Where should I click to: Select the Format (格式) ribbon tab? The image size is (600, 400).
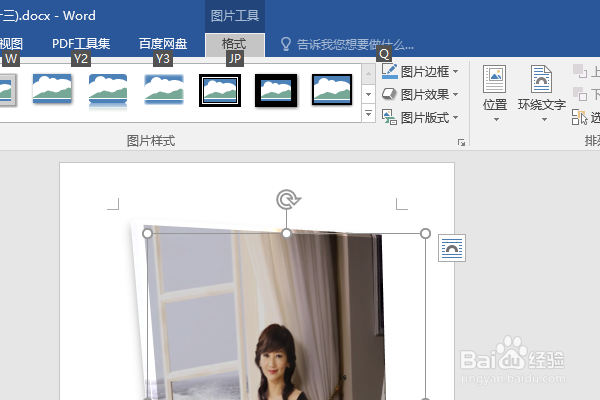coord(235,44)
